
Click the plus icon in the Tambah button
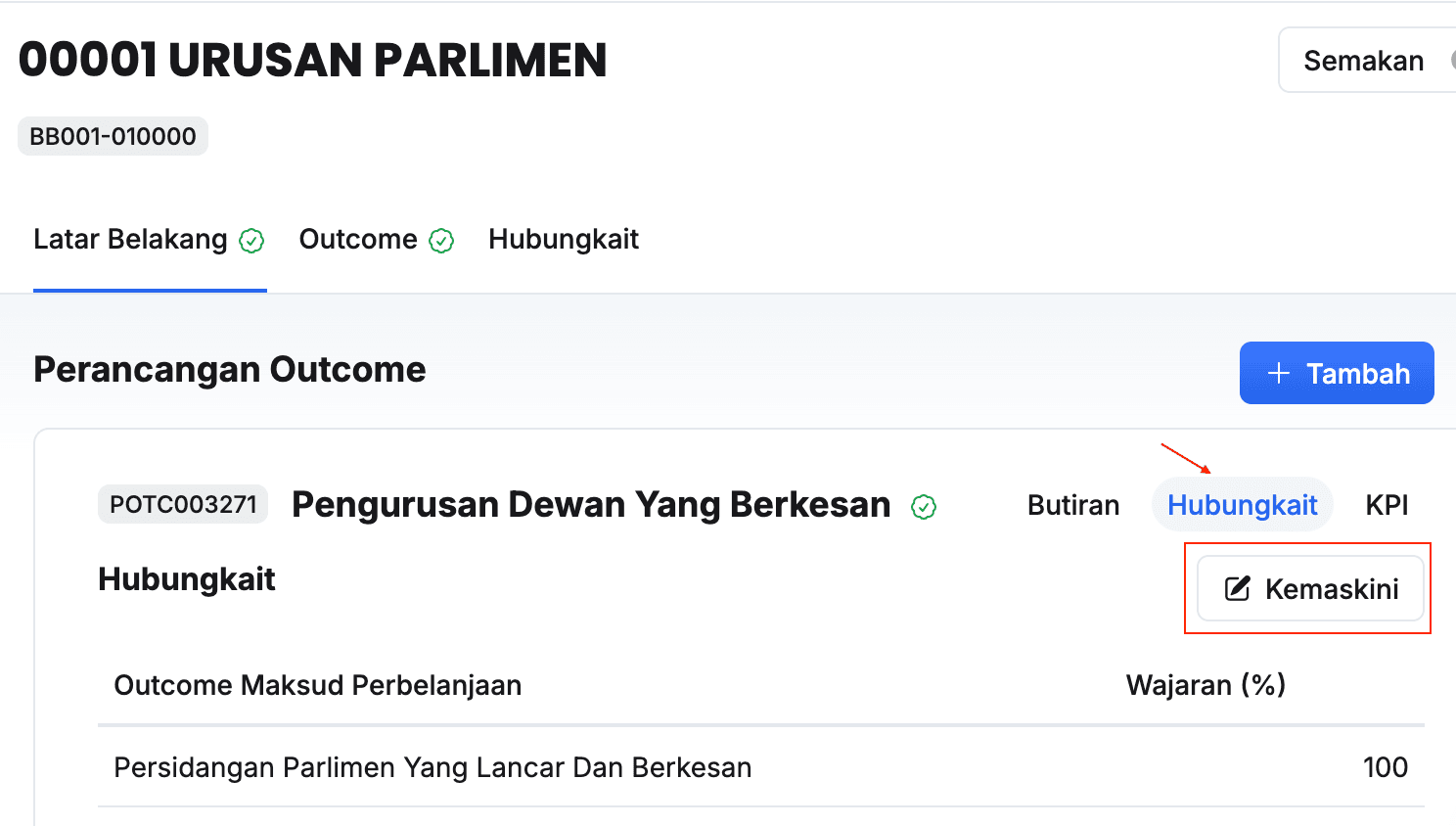1278,373
